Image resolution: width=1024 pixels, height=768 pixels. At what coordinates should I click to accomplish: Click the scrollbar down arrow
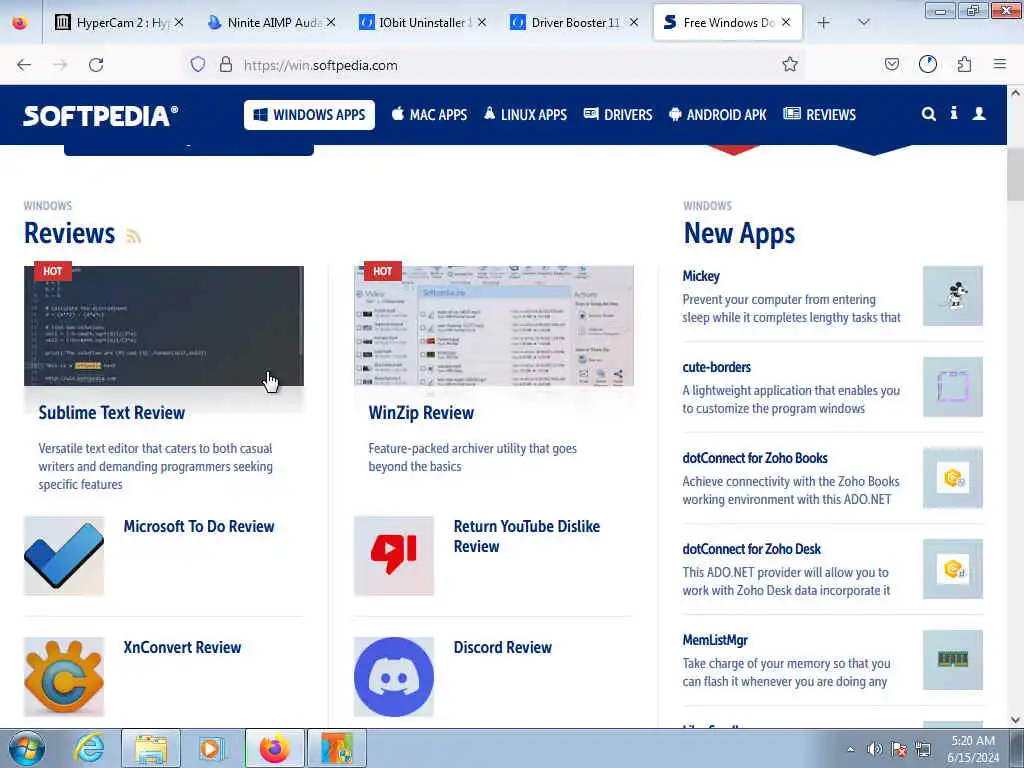point(1015,720)
